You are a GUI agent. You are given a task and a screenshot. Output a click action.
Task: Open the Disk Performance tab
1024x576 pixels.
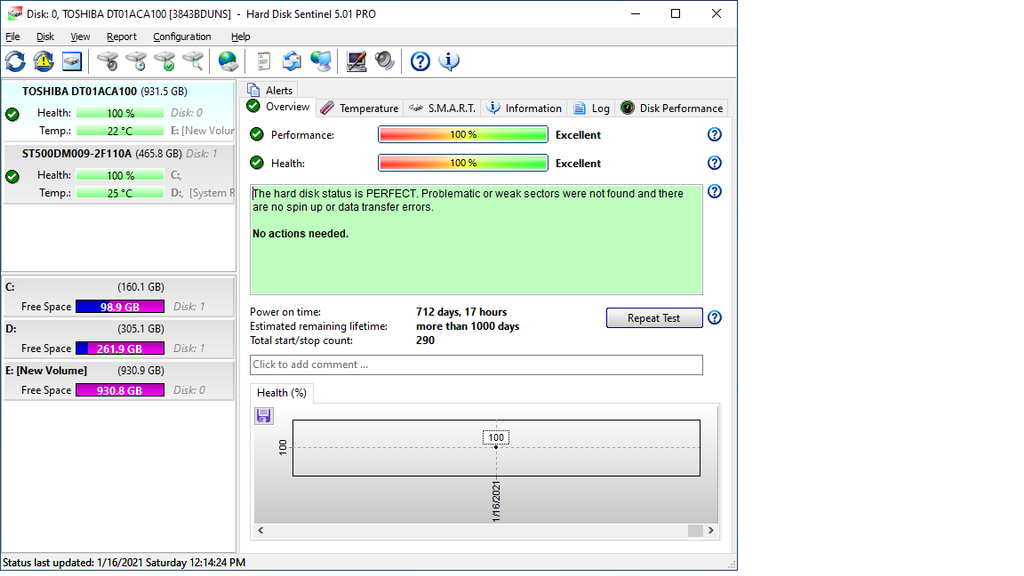click(x=672, y=108)
